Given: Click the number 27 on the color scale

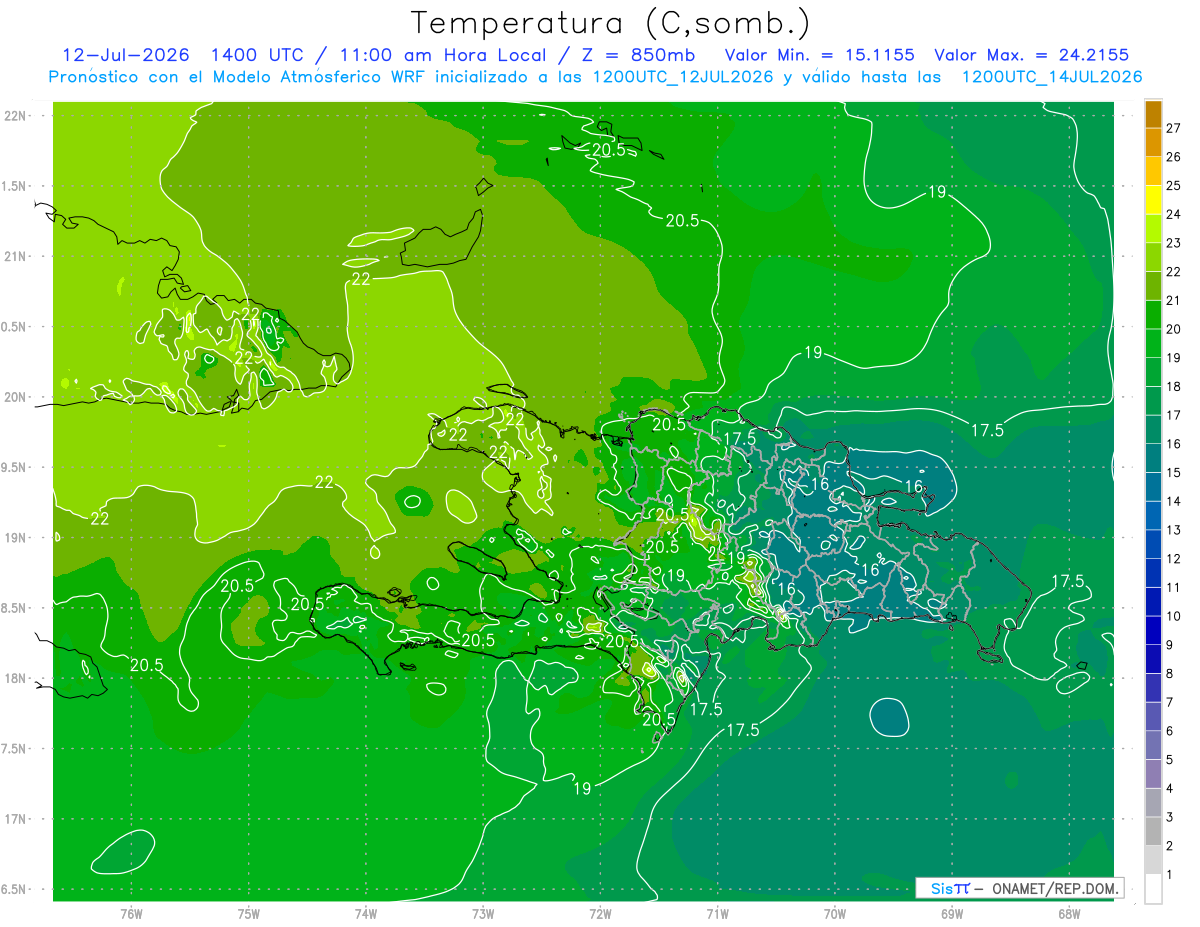Looking at the screenshot, I should click(x=1173, y=128).
